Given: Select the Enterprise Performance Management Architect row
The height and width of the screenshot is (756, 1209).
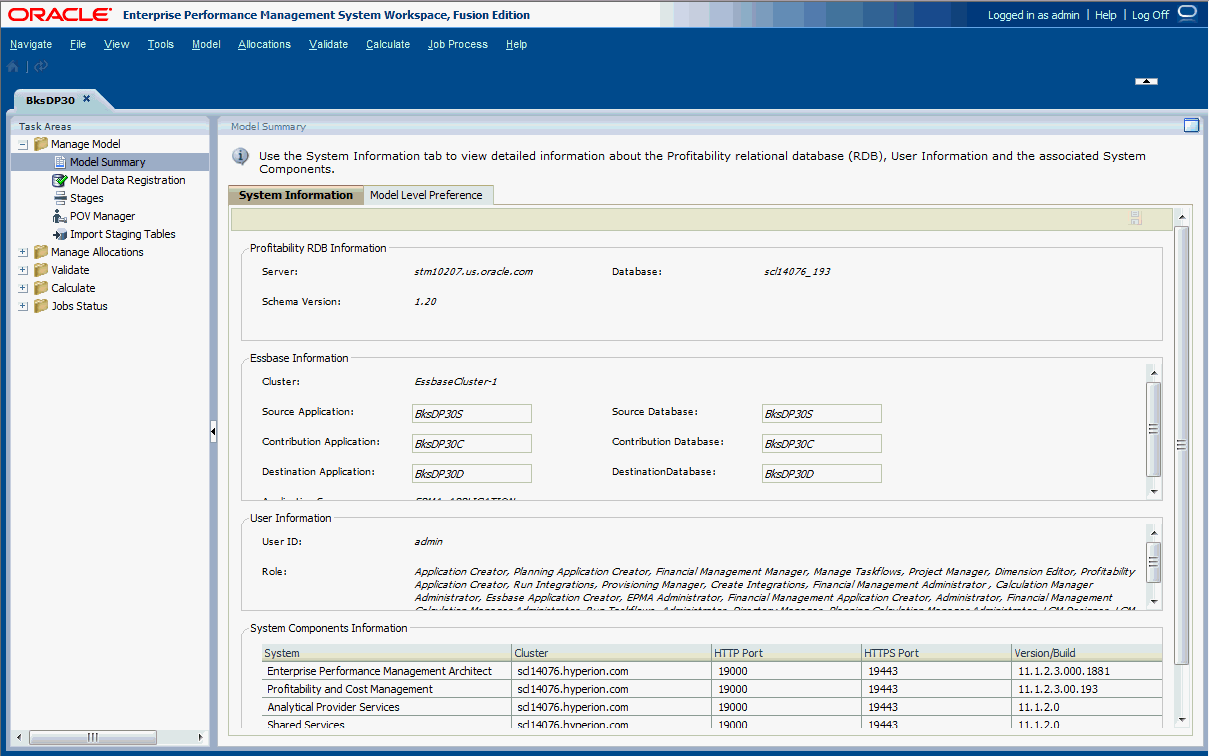Looking at the screenshot, I should click(x=712, y=671).
